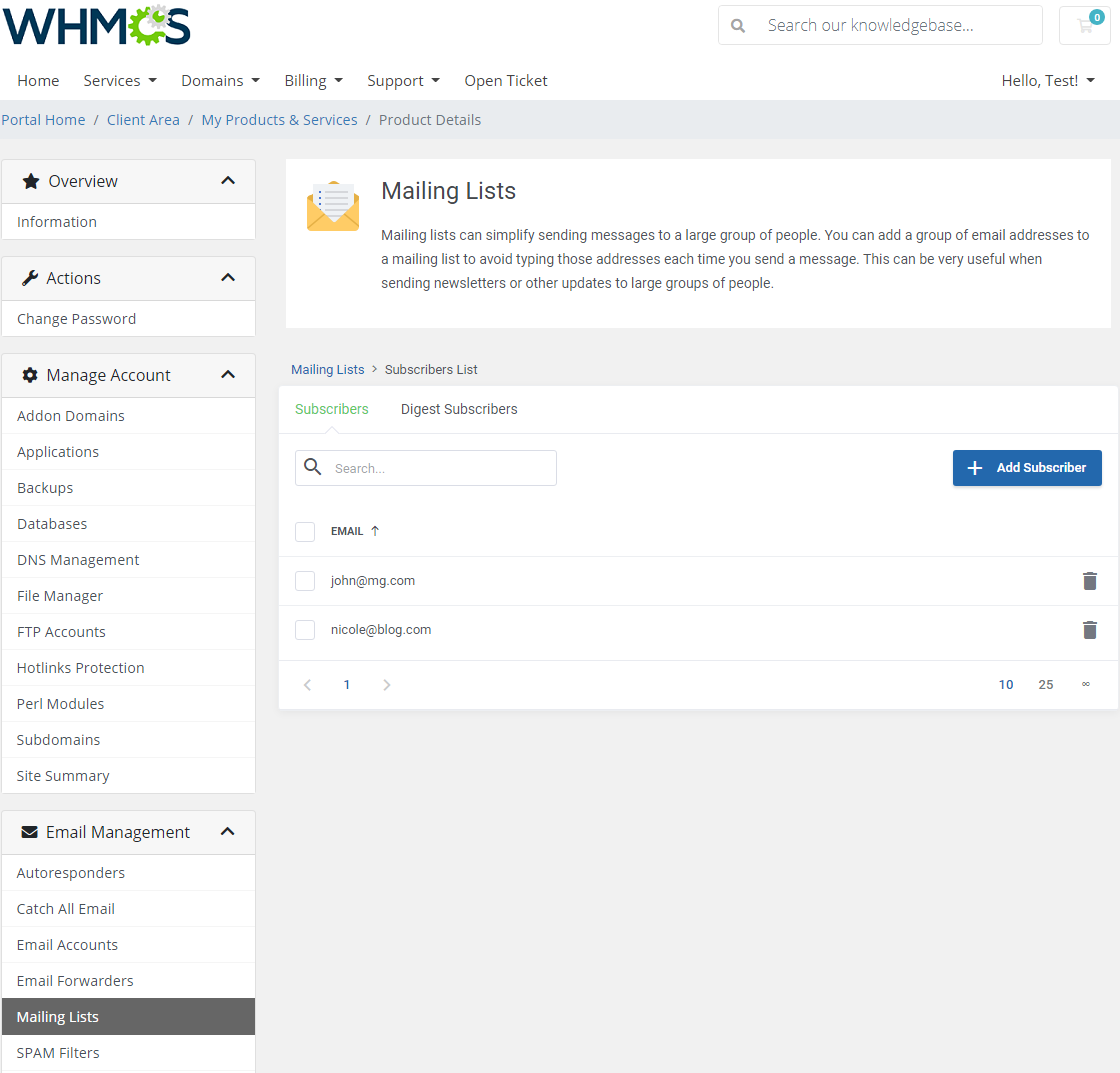Check the nicole@blog.com subscriber checkbox
The image size is (1120, 1073).
pos(305,630)
